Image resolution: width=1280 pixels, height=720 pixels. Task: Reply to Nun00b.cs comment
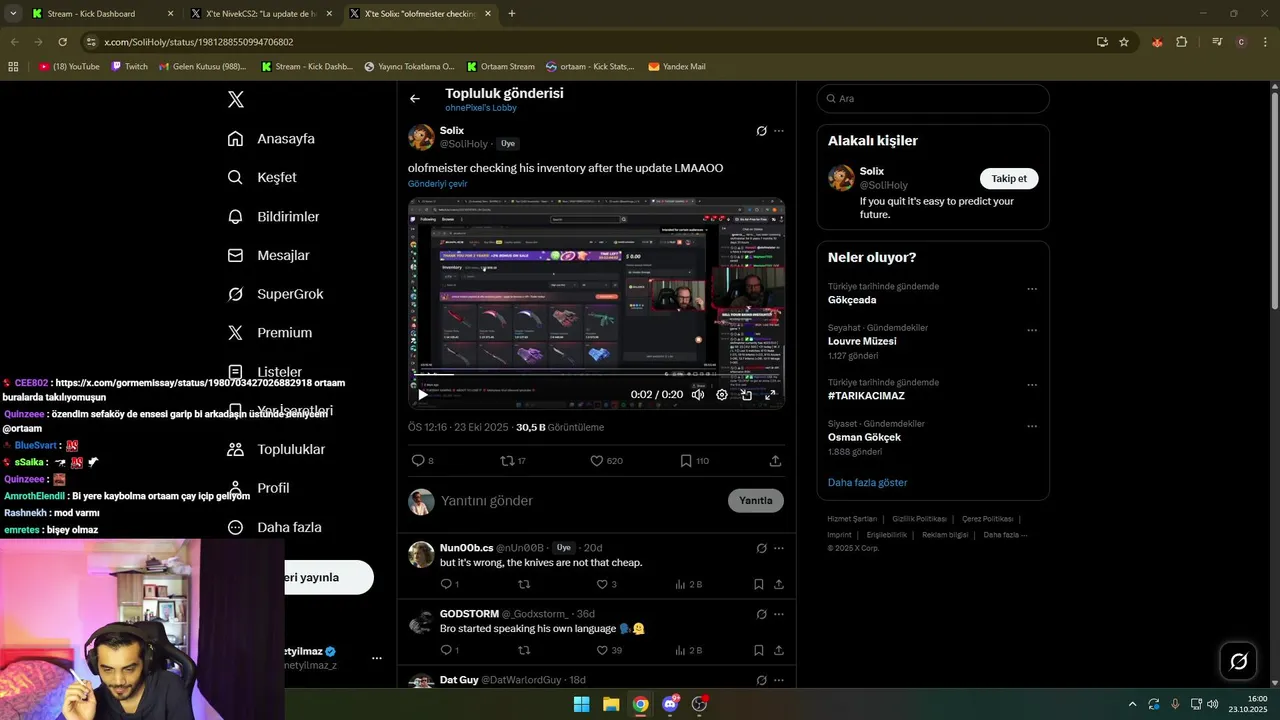(446, 584)
